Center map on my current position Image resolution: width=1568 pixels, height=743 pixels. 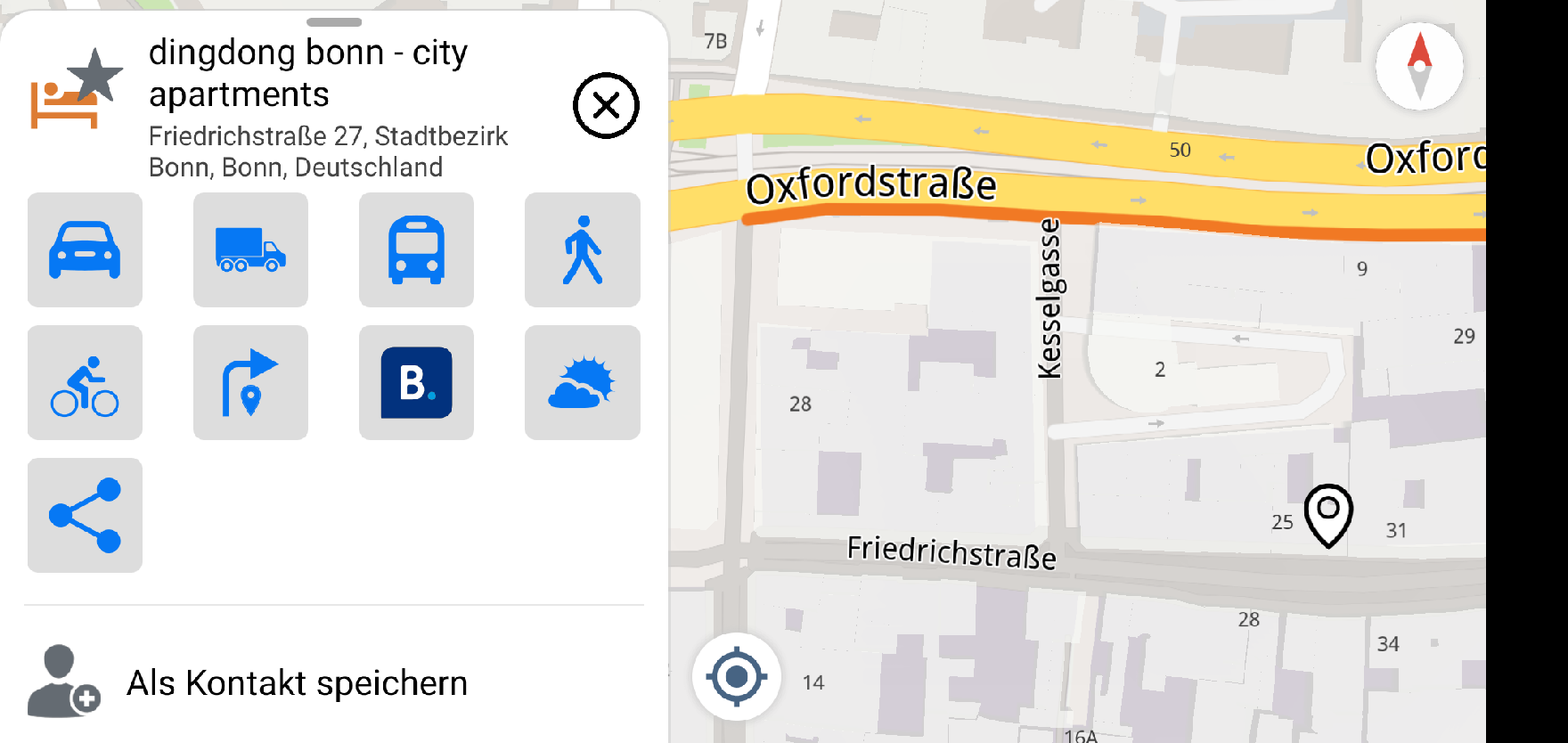737,677
